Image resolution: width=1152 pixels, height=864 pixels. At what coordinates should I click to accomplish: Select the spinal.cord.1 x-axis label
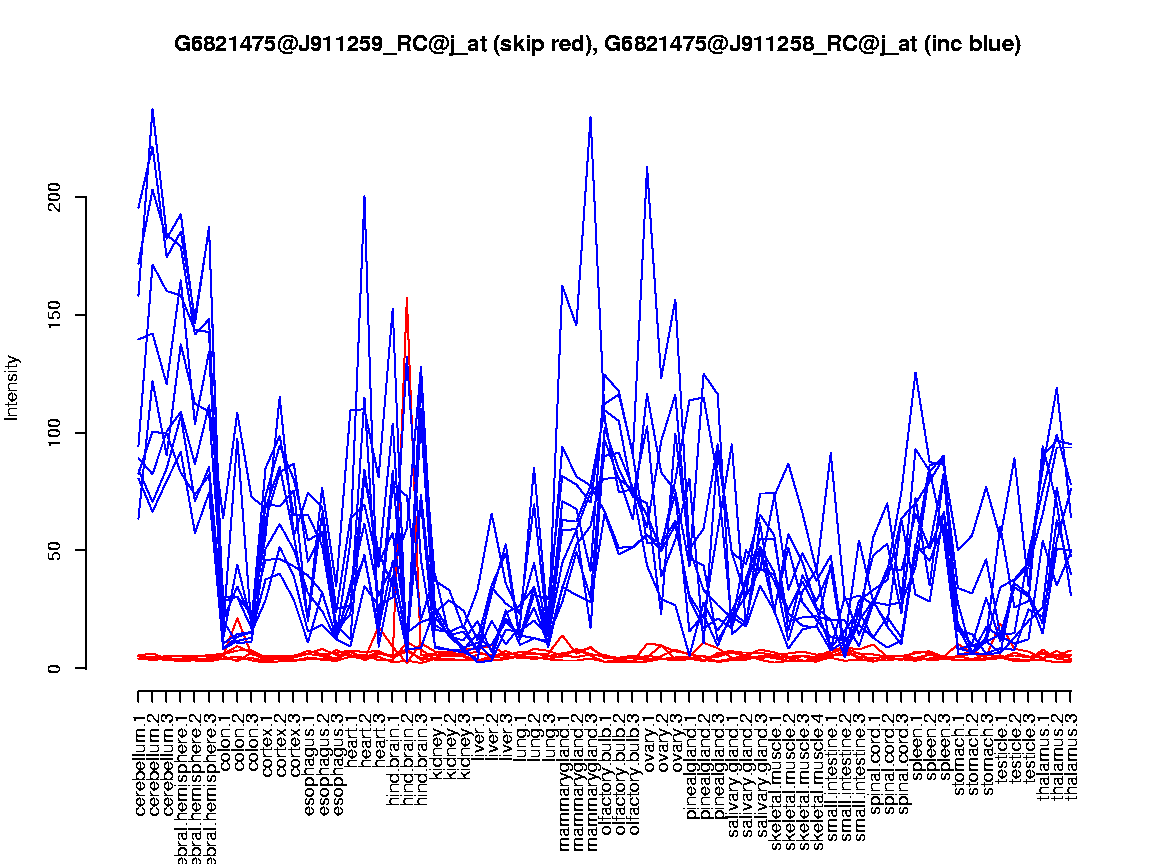(874, 759)
